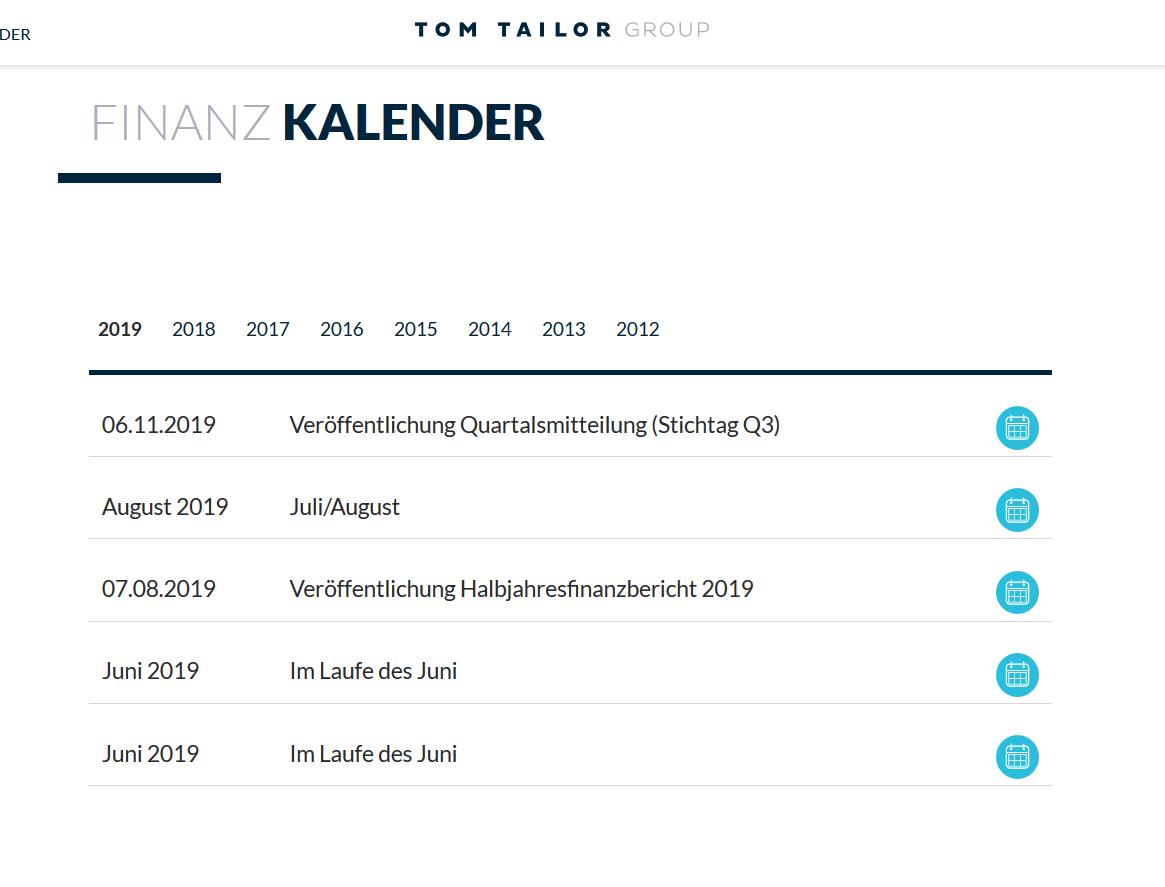Open calendar icon for Quartalsmitteilung Q3 entry
Screen dimensions: 1165x887
point(1017,427)
